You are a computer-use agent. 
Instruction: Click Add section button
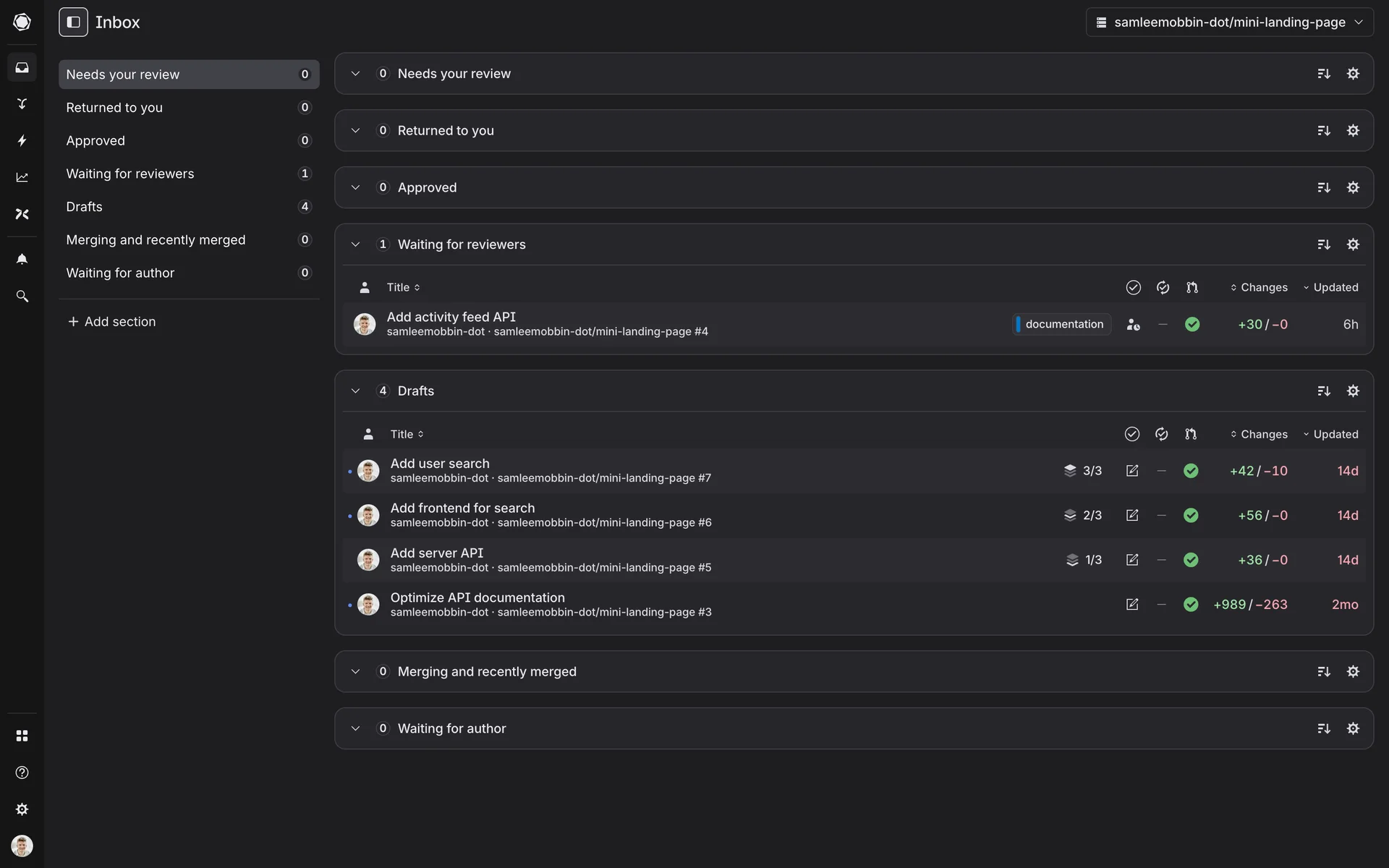pyautogui.click(x=111, y=322)
